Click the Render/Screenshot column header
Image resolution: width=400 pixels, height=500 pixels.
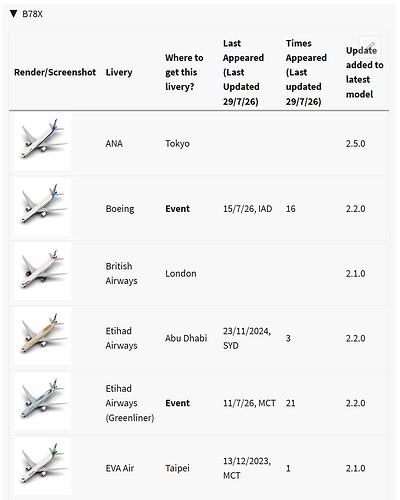pos(55,72)
